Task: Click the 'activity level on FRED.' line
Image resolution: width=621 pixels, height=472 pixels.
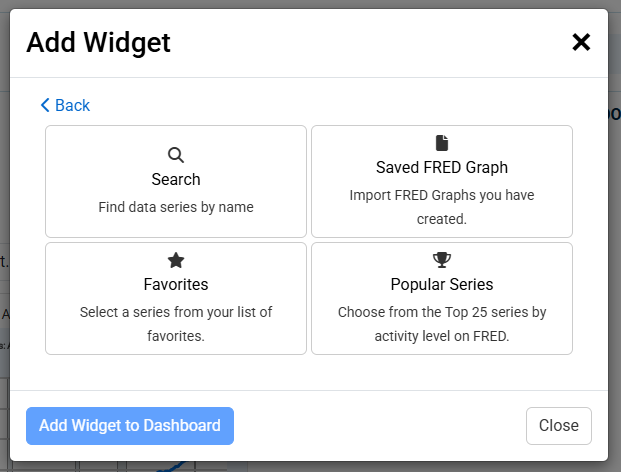Action: click(x=442, y=336)
